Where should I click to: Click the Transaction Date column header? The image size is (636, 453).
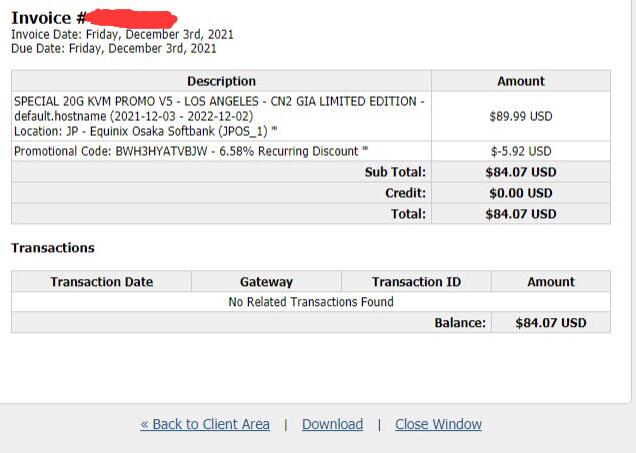[x=102, y=281]
